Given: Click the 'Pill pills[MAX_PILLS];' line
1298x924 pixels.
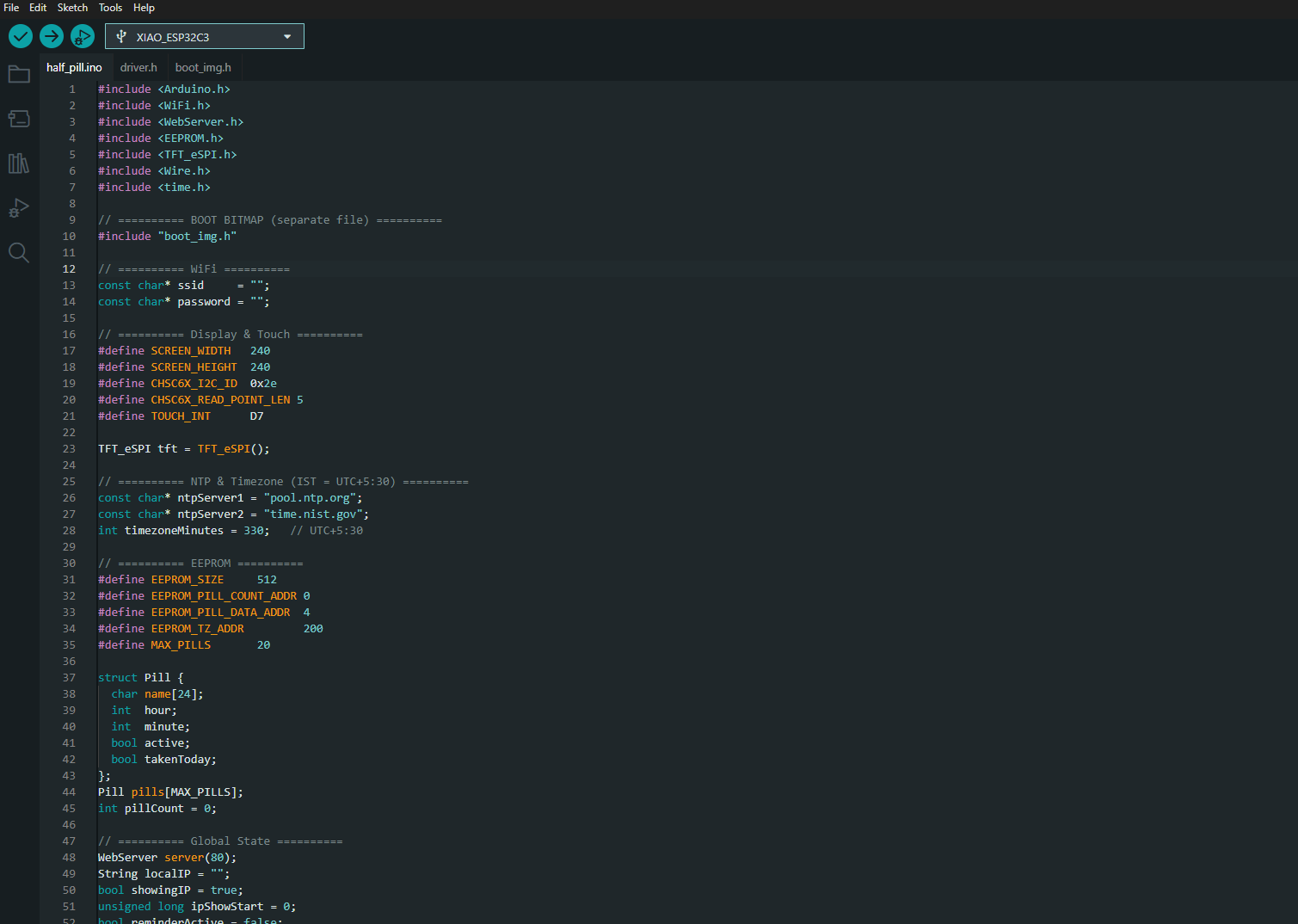Looking at the screenshot, I should point(171,792).
